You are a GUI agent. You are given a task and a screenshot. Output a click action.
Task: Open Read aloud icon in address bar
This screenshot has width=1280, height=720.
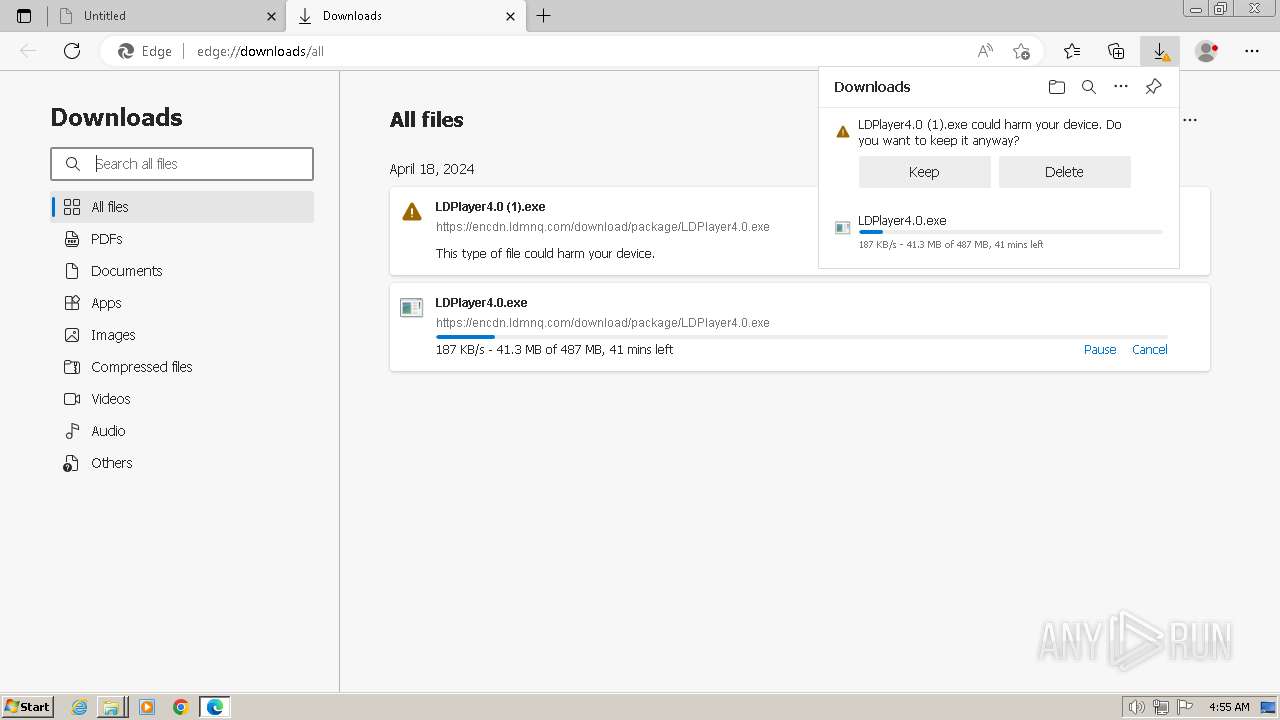point(985,51)
